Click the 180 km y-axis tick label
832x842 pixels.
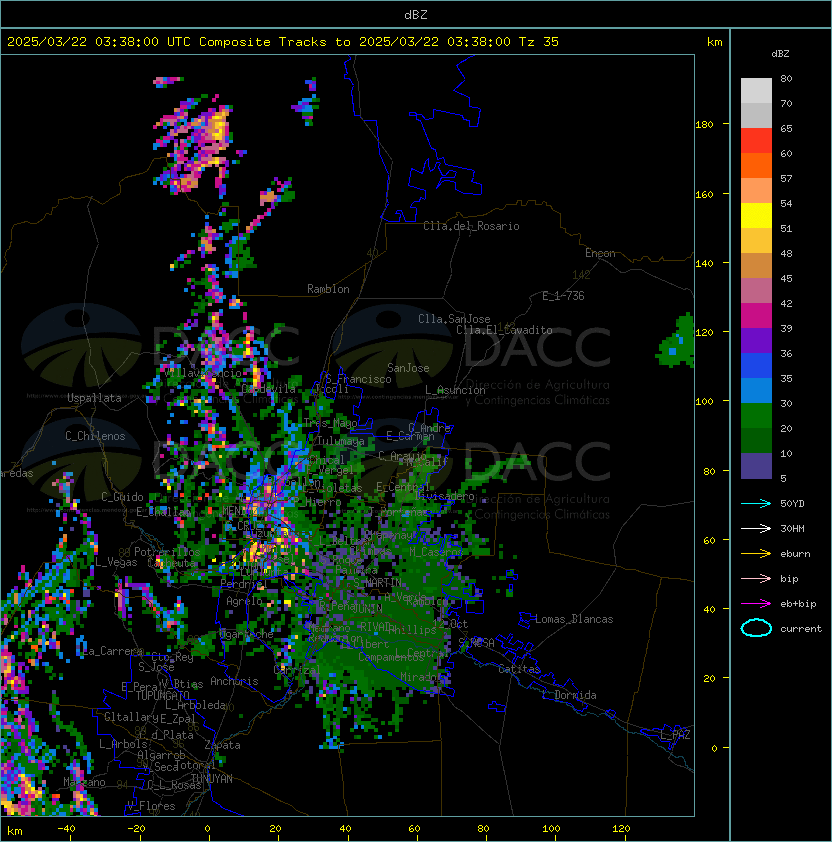pos(704,125)
